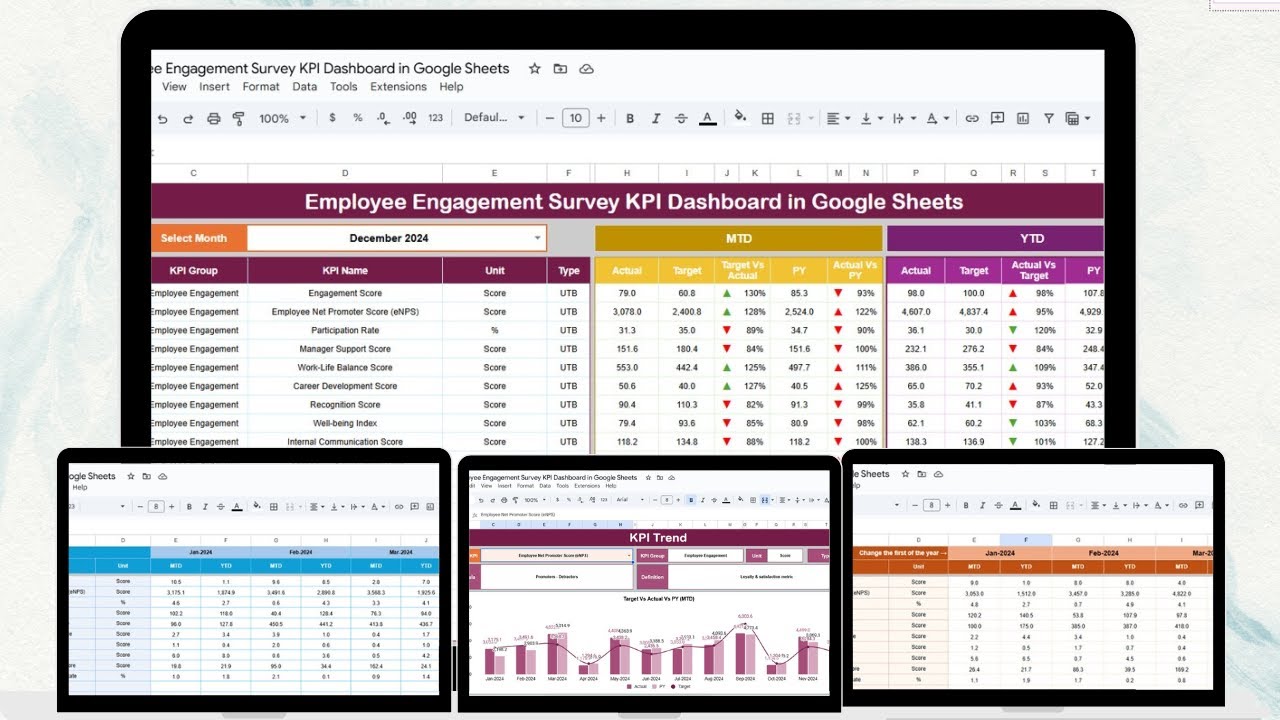Select the Participation Rate KPI name cell
Screen dimensions: 1280x720
(x=345, y=330)
